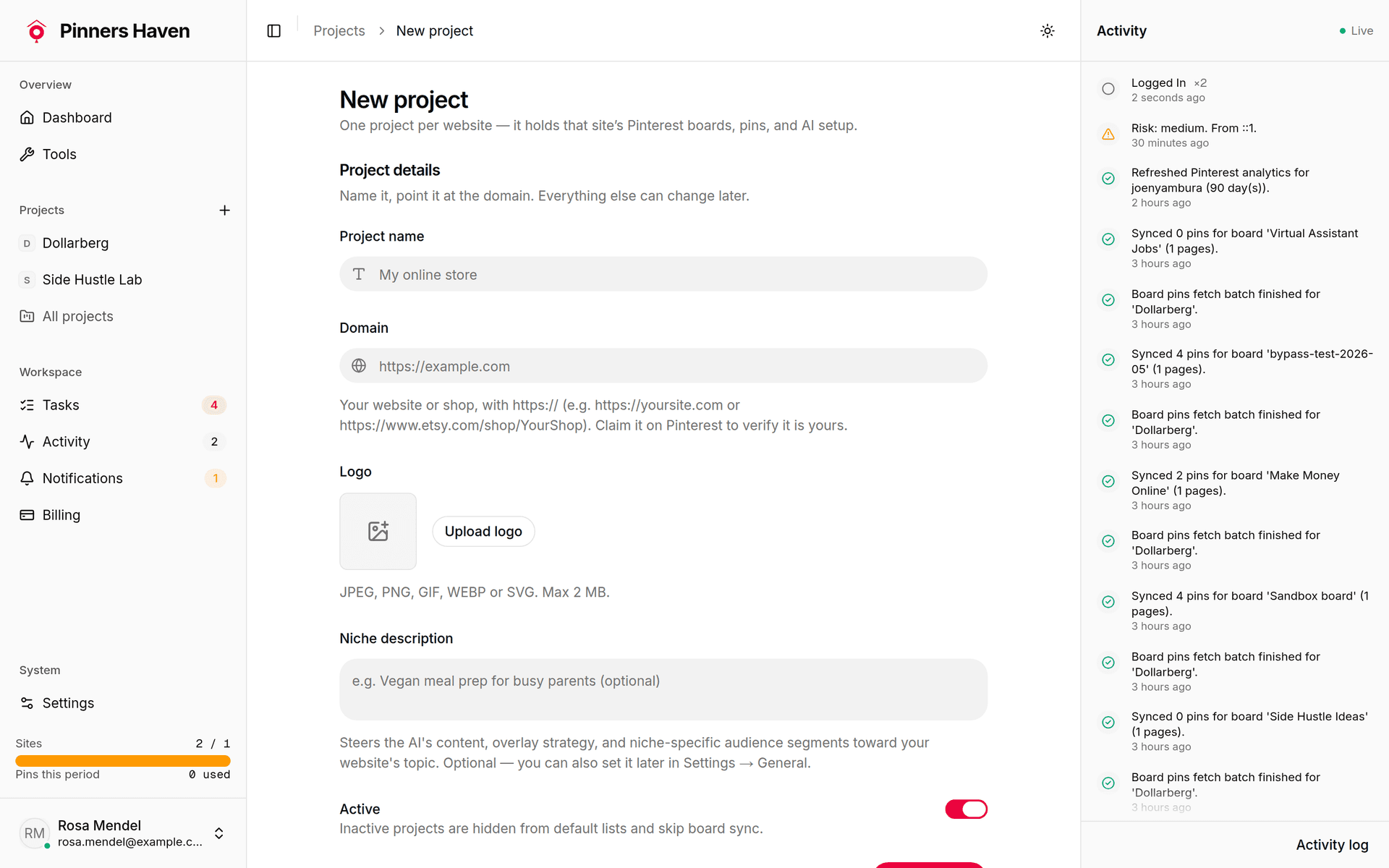Open Notifications in the sidebar
1389x868 pixels.
pos(123,478)
